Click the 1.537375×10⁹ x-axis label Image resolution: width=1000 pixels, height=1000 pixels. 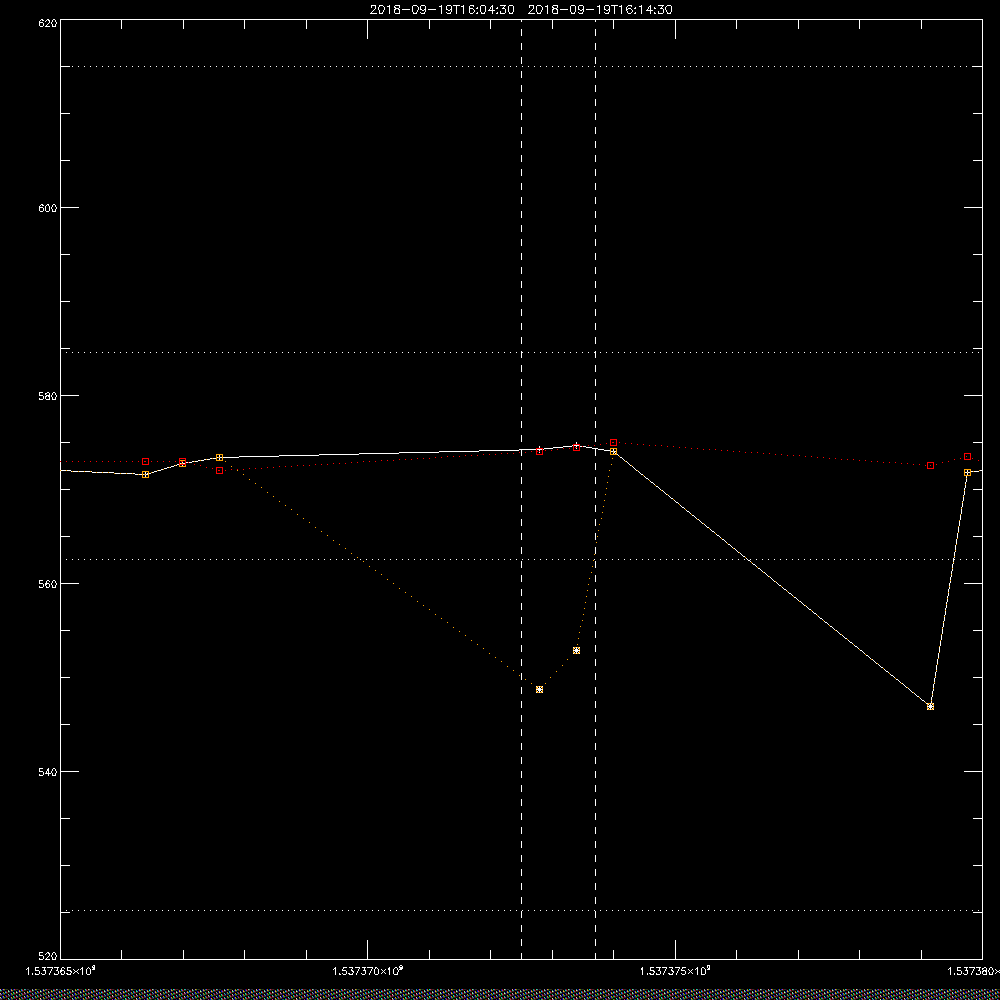point(675,971)
